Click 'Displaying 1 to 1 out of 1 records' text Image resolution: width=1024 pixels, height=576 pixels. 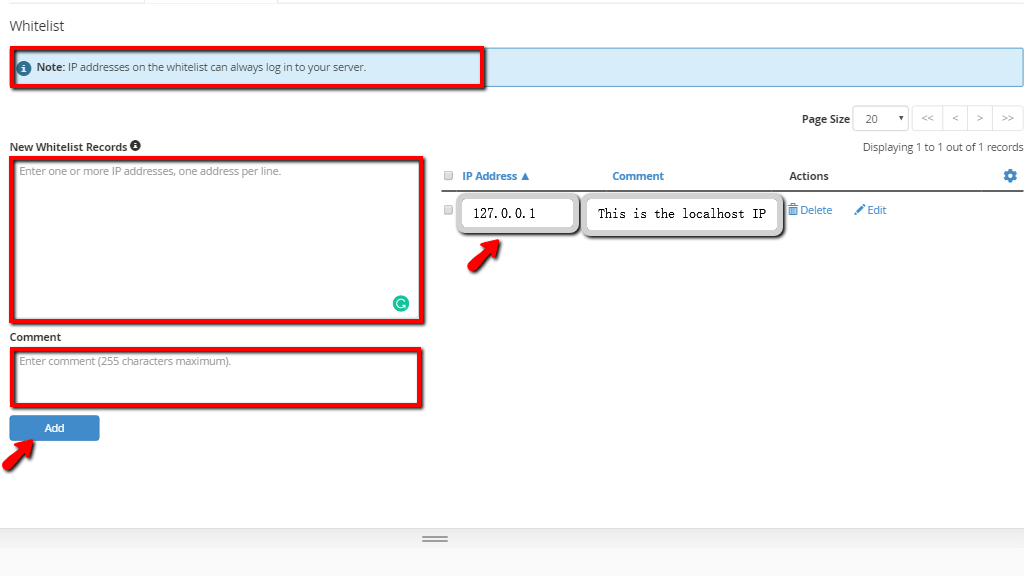point(942,147)
